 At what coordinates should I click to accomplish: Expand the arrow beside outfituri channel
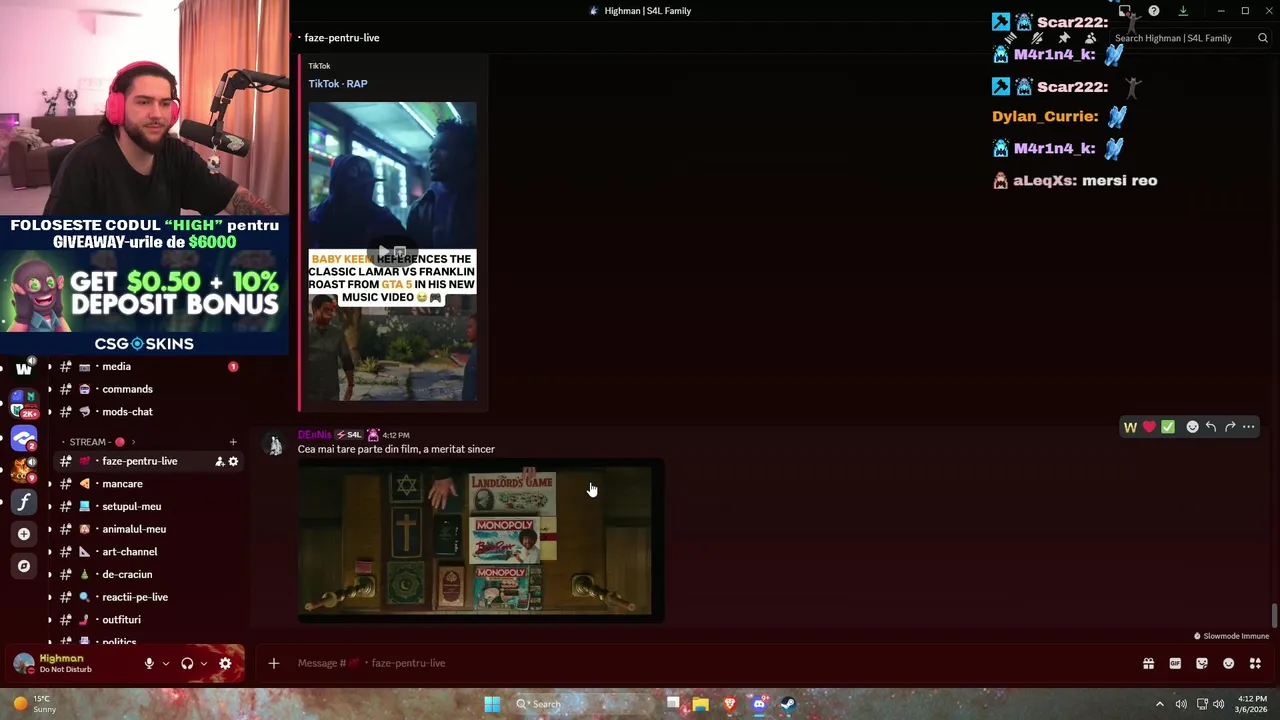pos(49,620)
